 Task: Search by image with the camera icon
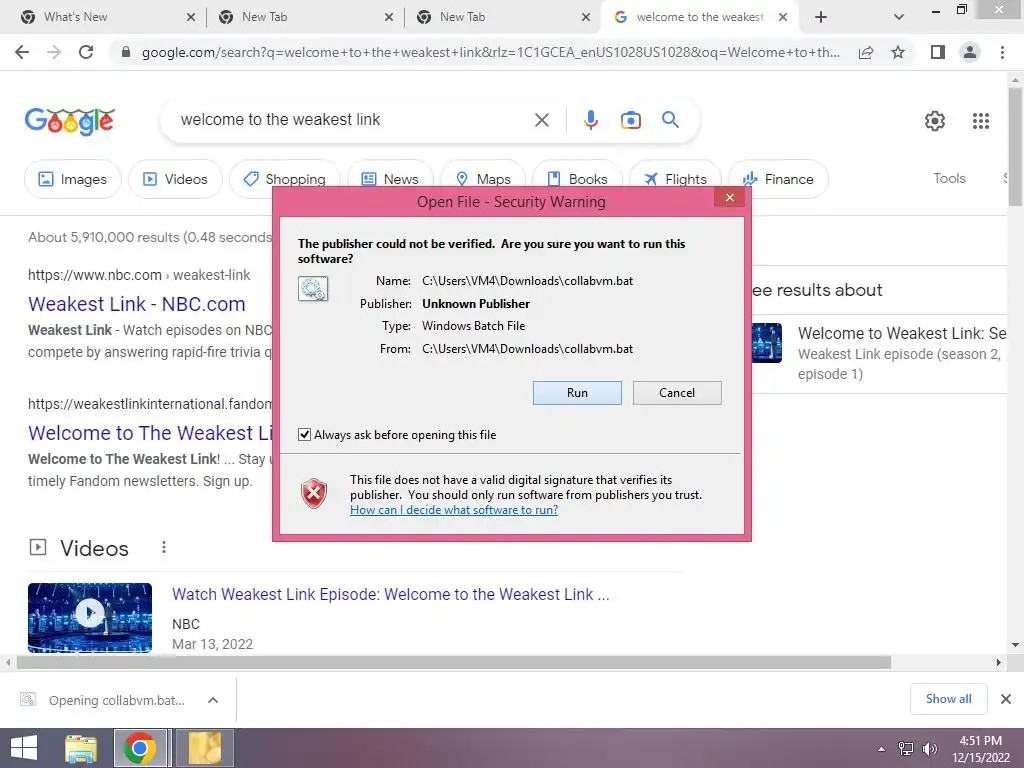(x=630, y=120)
